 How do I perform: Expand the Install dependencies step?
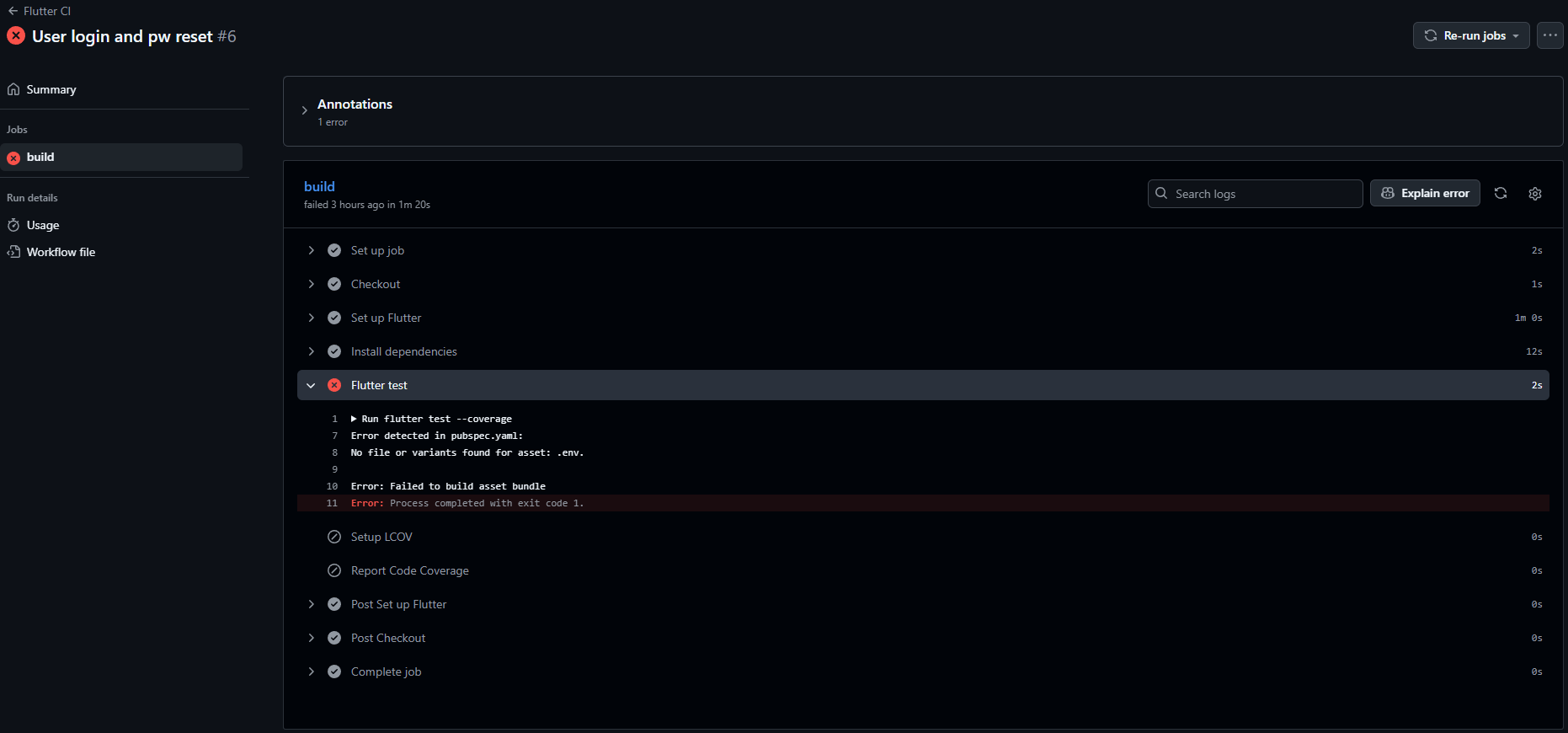[311, 351]
